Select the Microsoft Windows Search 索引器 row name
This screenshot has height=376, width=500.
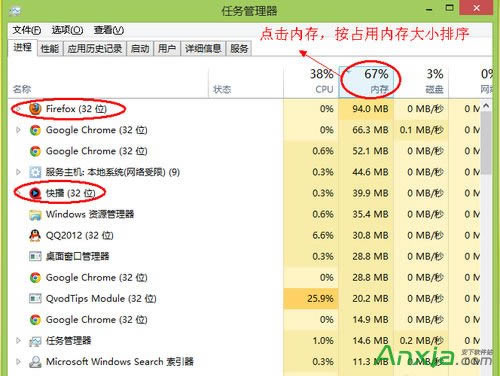pos(120,362)
